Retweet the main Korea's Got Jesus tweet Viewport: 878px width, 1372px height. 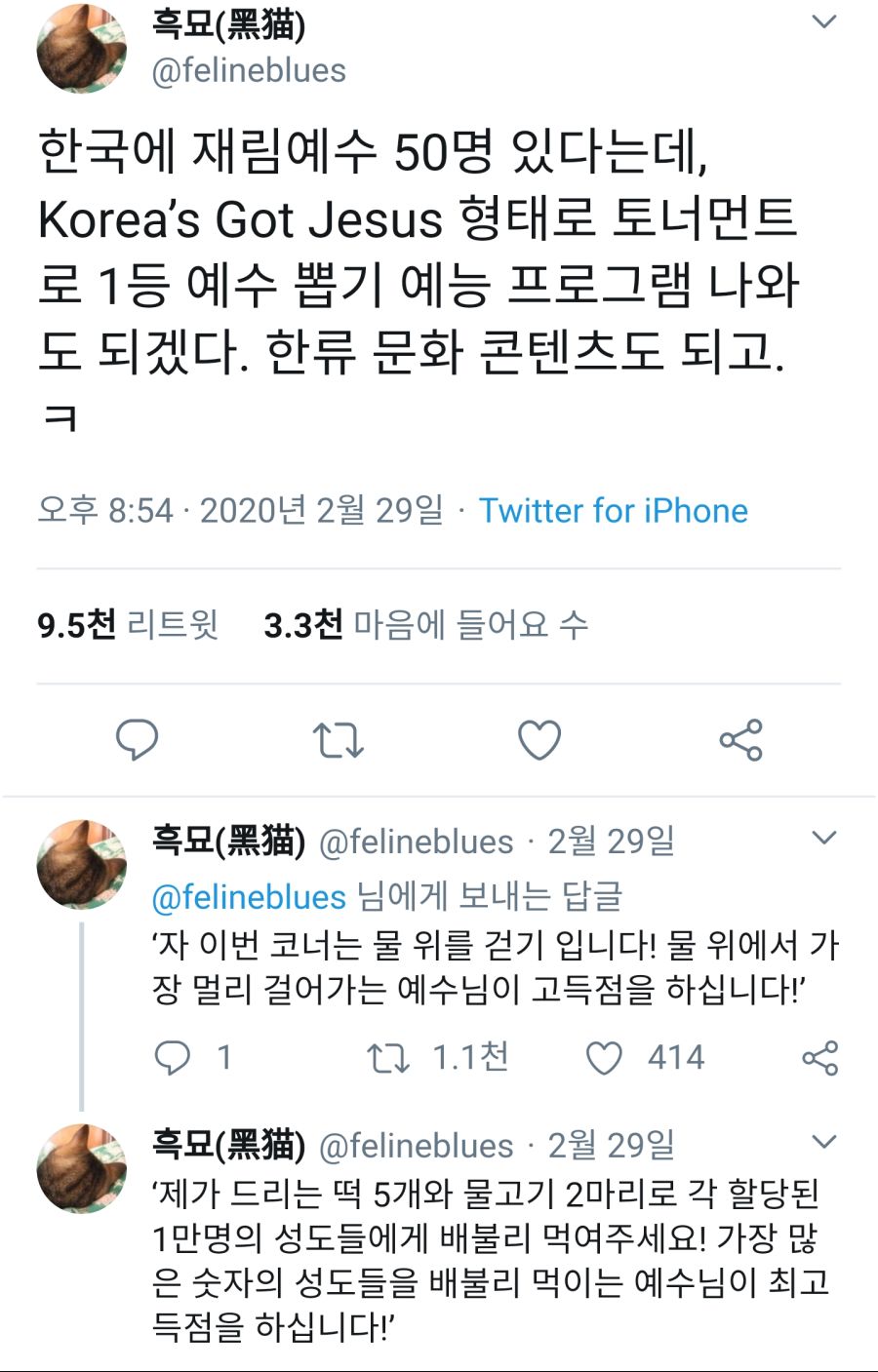[338, 740]
